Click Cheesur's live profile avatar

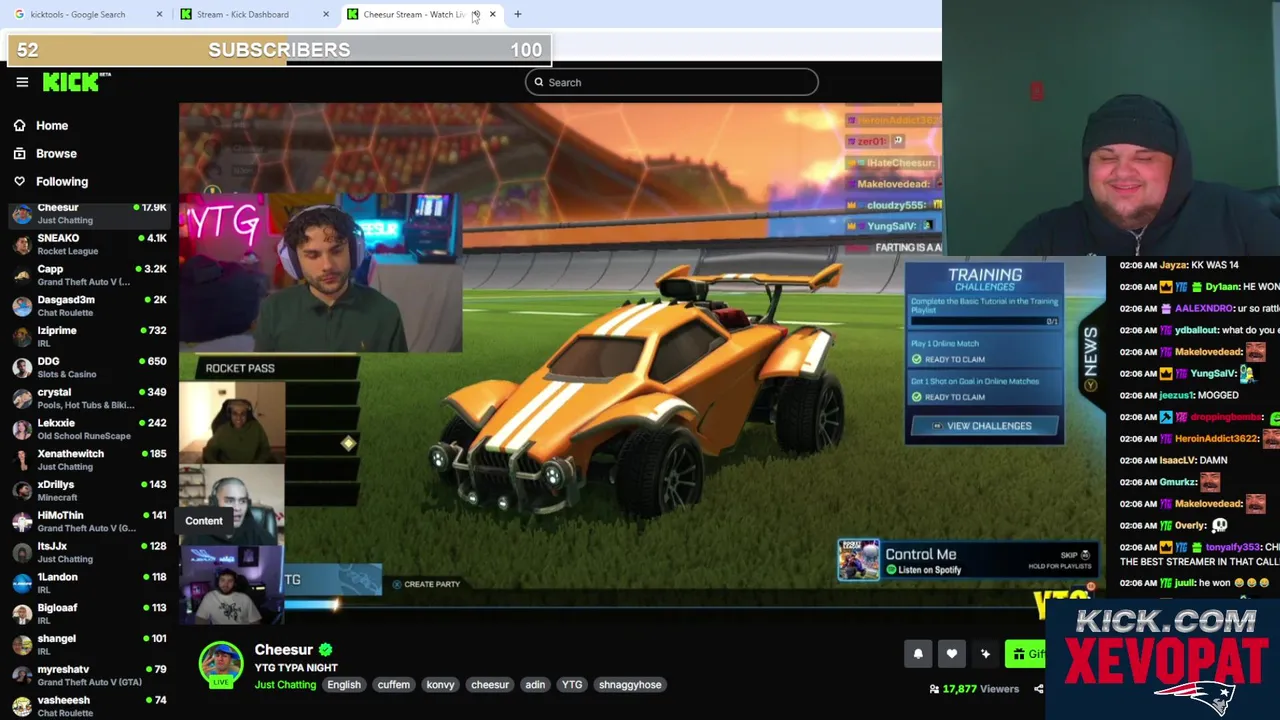[x=221, y=664]
